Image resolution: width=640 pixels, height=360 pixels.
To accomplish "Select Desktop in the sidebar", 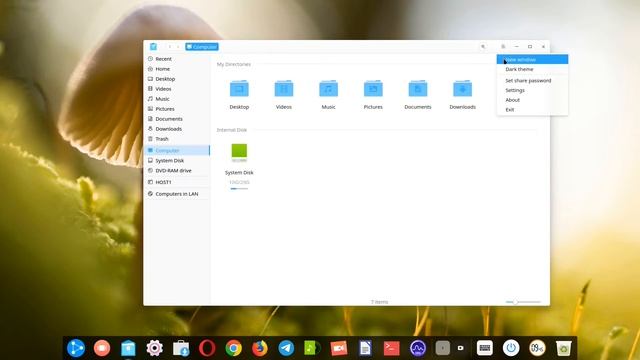I will click(x=177, y=79).
